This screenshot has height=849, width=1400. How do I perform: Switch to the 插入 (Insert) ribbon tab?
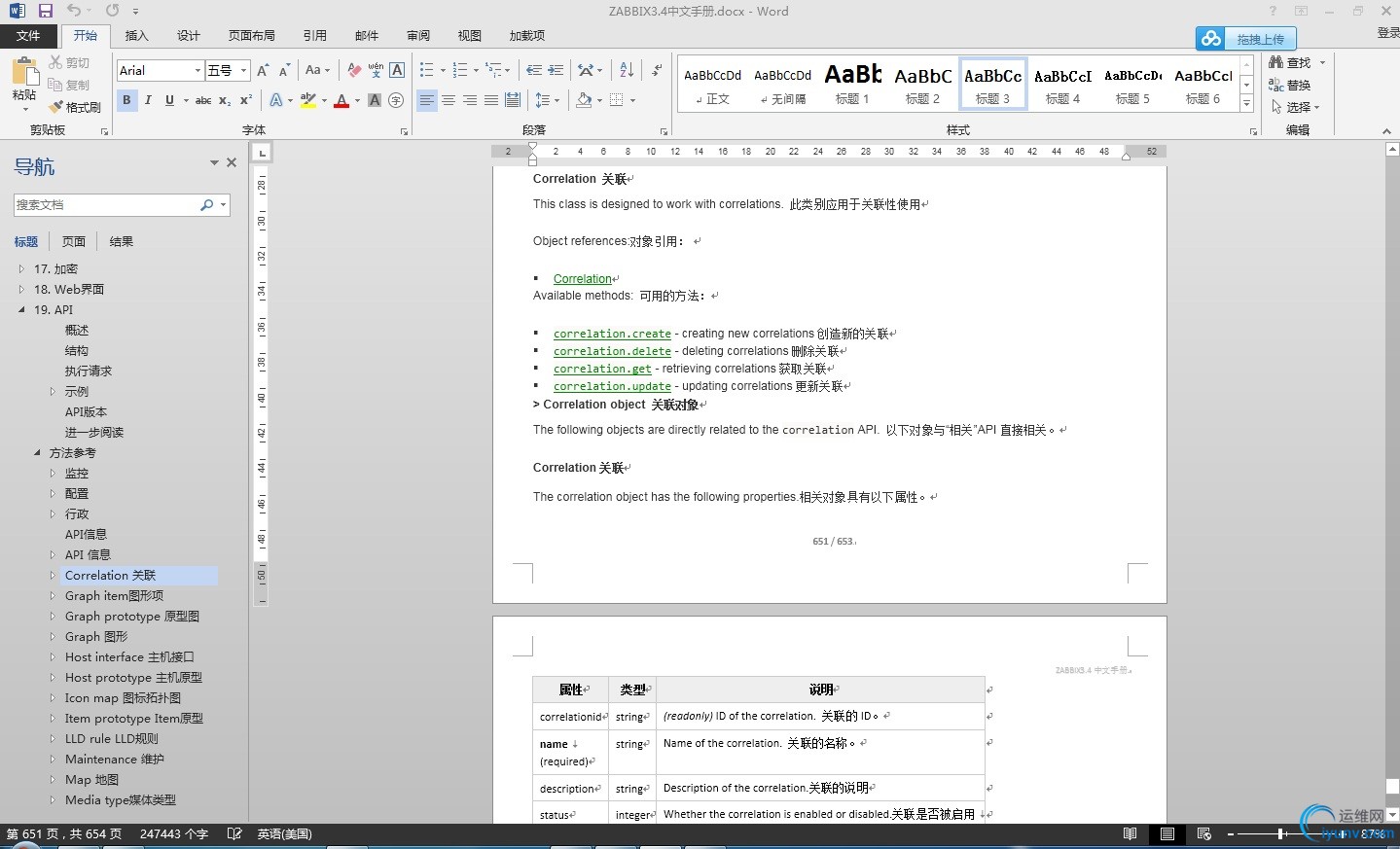[137, 36]
